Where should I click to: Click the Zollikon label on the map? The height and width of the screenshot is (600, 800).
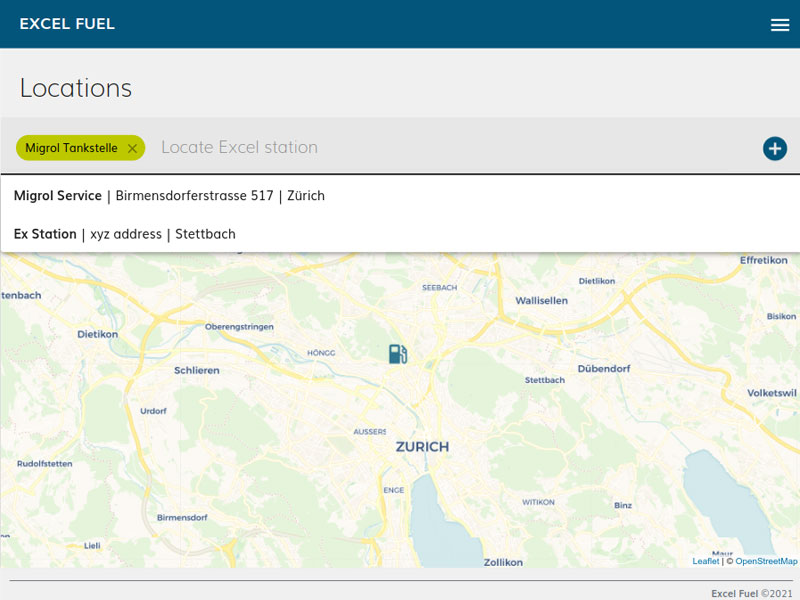(x=503, y=562)
